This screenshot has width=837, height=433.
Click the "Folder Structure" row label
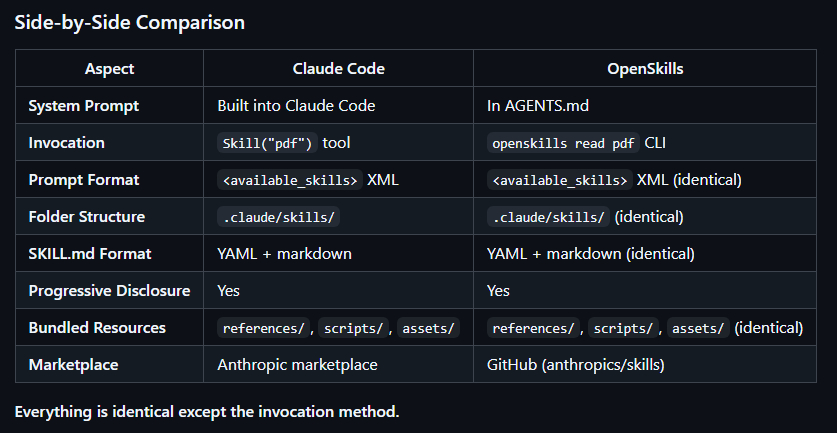tap(86, 216)
